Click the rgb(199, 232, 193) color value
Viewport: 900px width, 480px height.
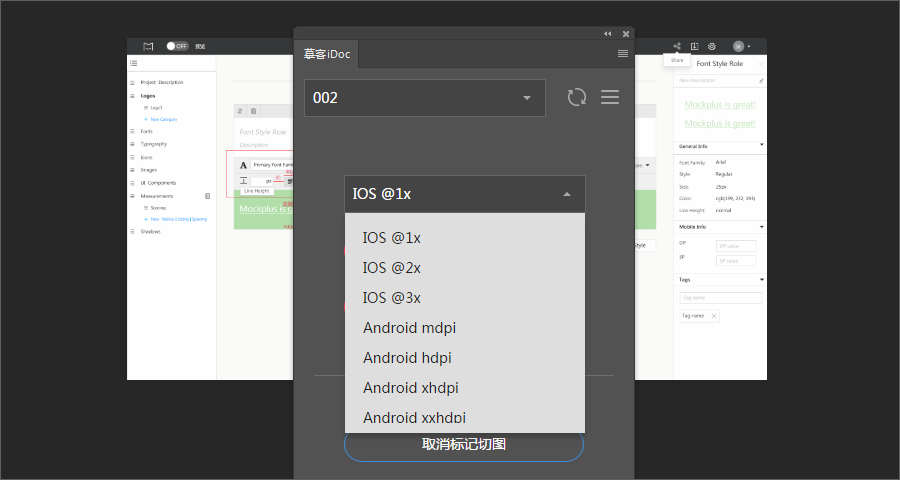tap(735, 198)
